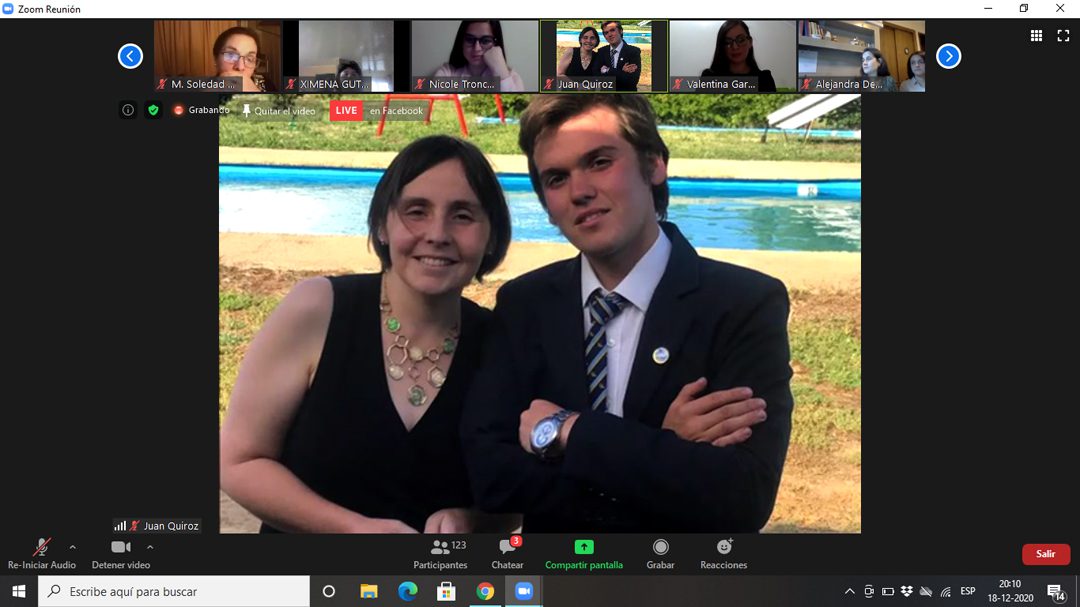Open the Participantes panel
The width and height of the screenshot is (1080, 607).
click(x=440, y=548)
